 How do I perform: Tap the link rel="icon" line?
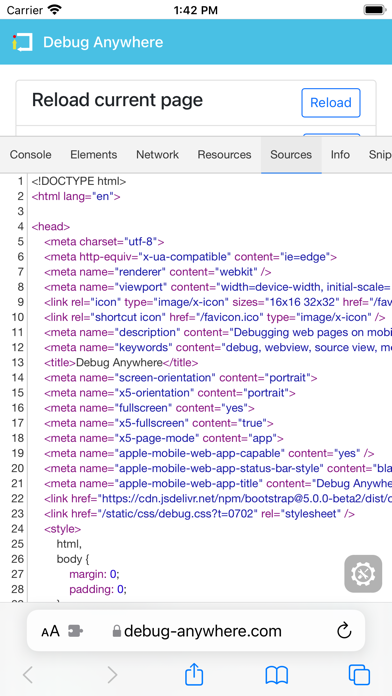coord(218,302)
